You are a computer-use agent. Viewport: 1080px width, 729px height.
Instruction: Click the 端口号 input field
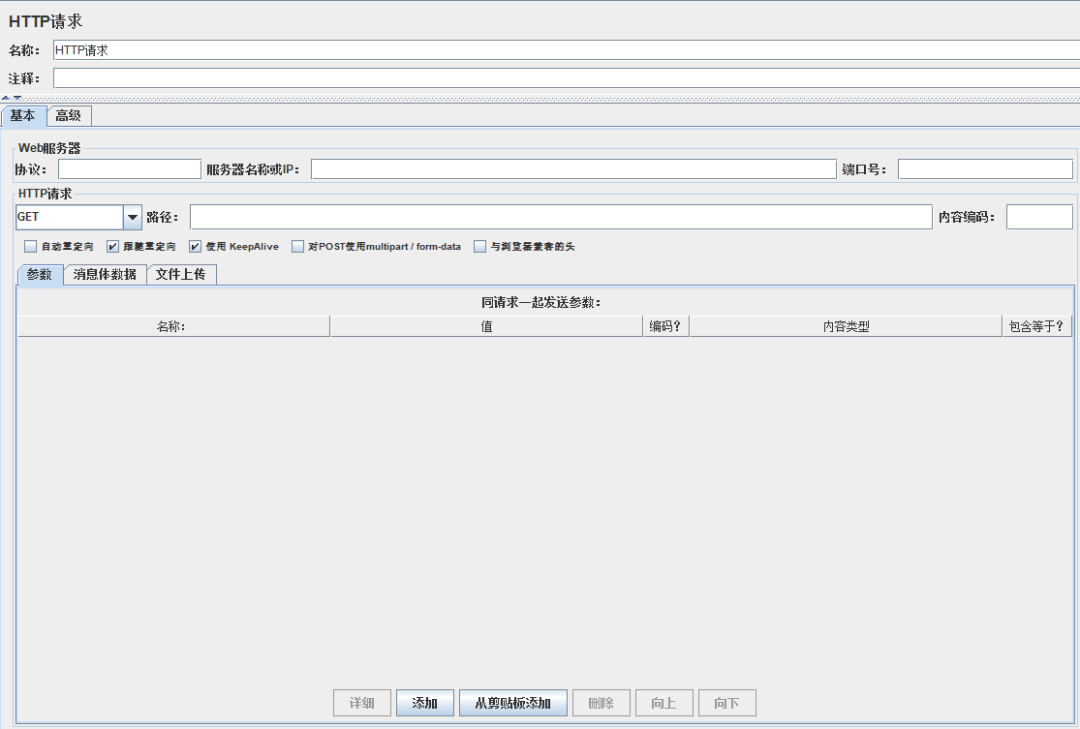click(x=985, y=168)
